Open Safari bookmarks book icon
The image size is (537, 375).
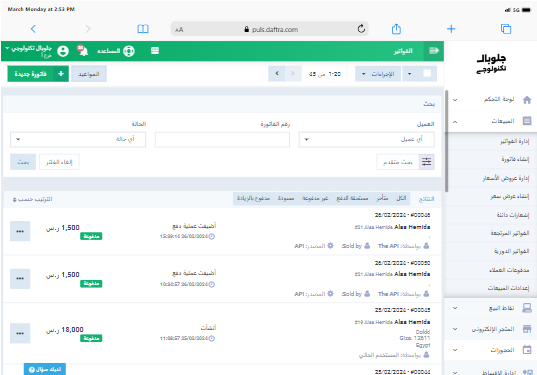tap(143, 29)
